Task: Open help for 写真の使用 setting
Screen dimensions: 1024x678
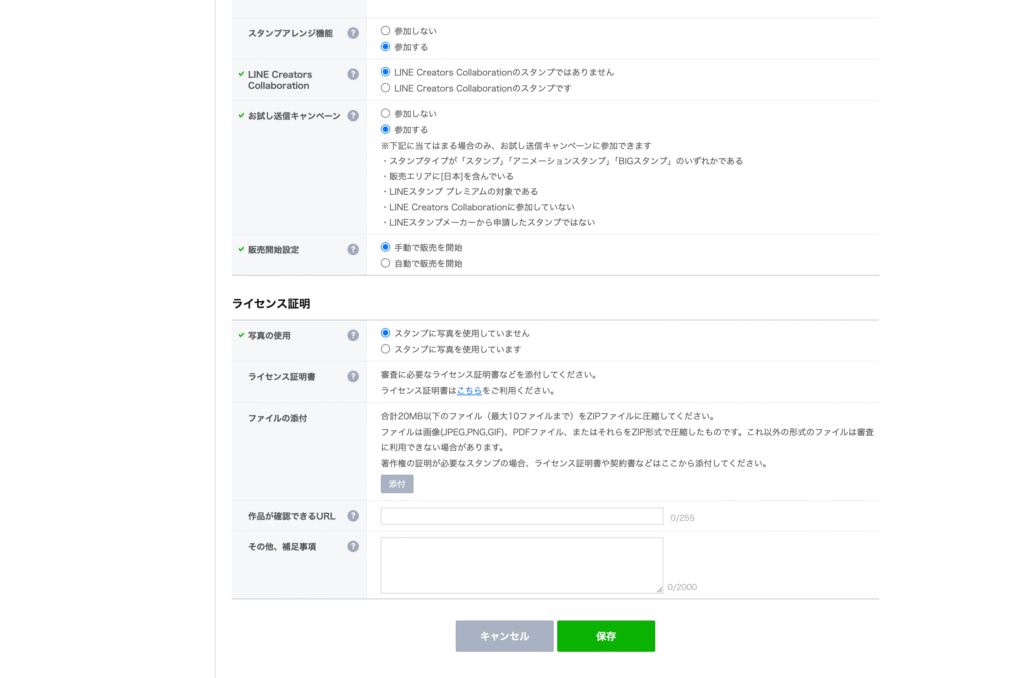Action: (353, 334)
